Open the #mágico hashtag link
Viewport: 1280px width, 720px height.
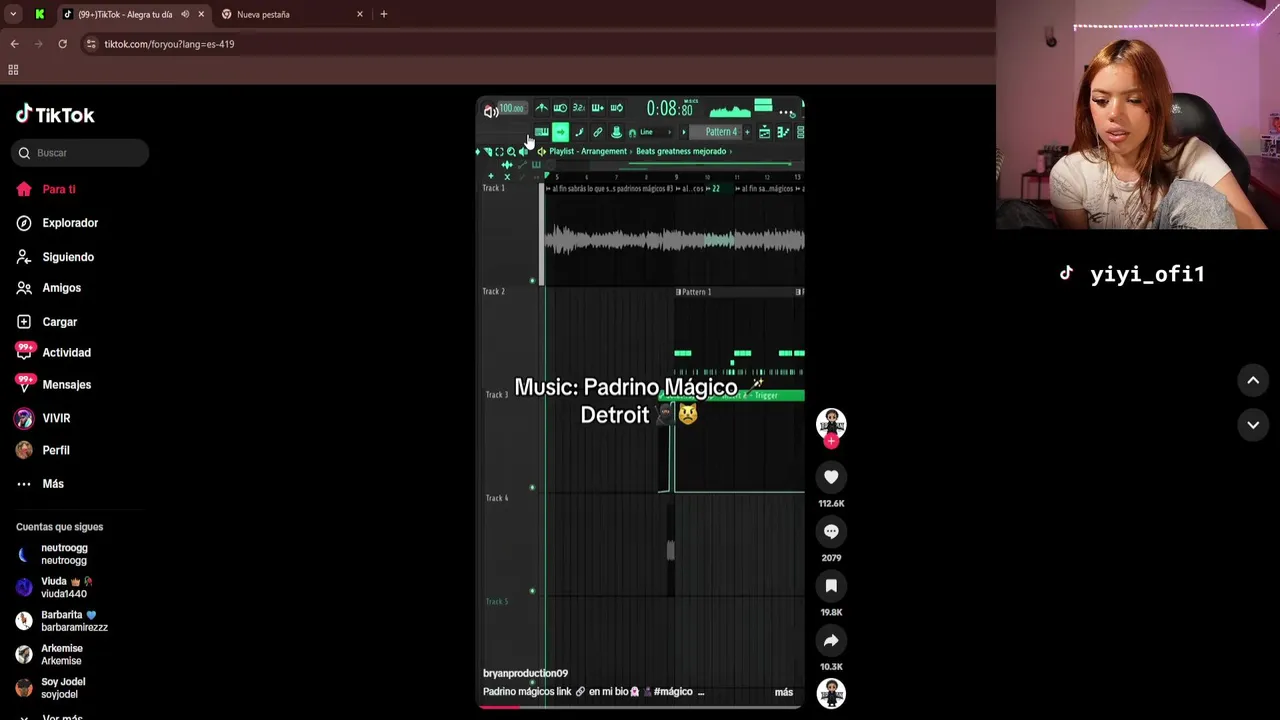tap(673, 692)
